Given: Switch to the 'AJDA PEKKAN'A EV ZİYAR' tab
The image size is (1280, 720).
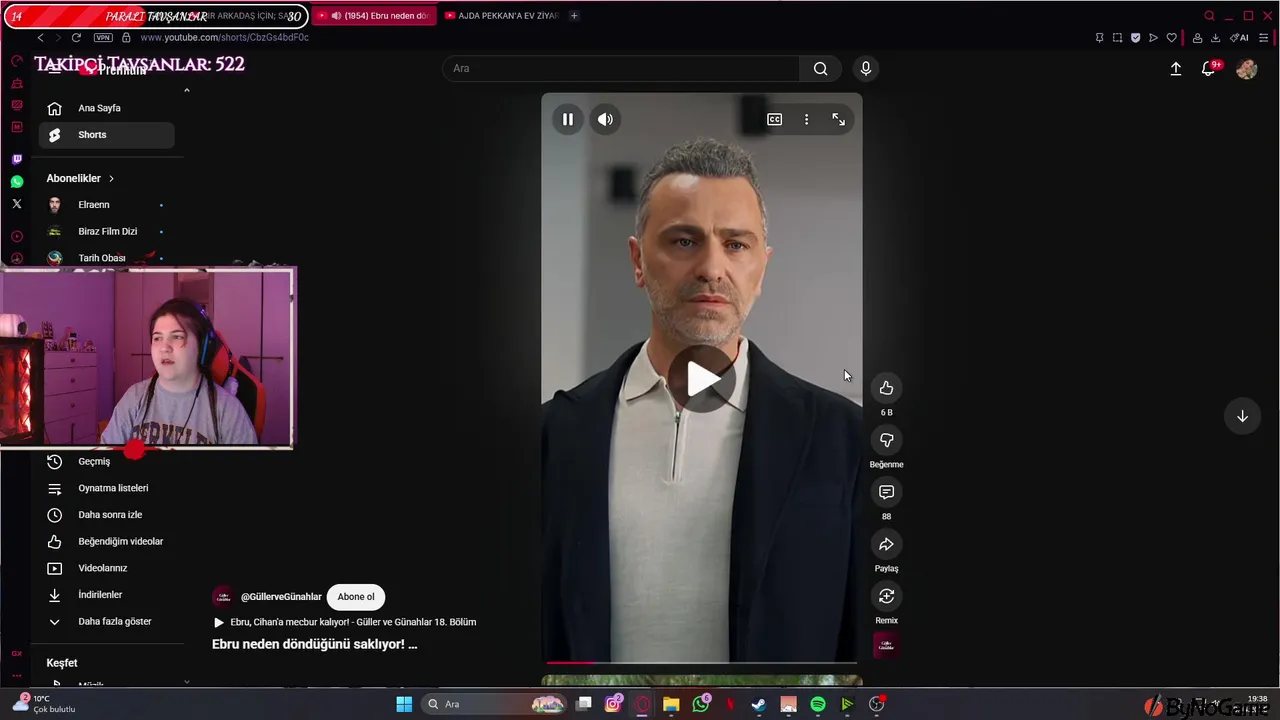Looking at the screenshot, I should click(500, 16).
